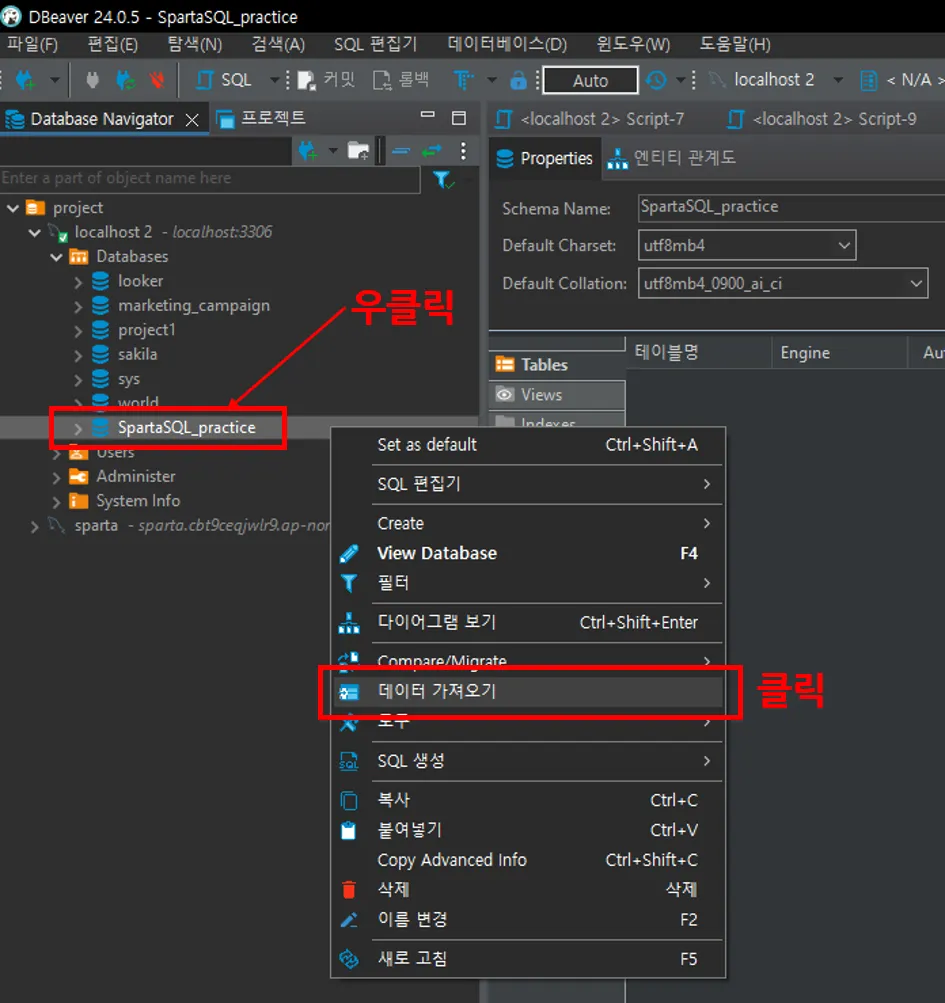945x1003 pixels.
Task: Click the Schema Name text field
Action: (791, 207)
